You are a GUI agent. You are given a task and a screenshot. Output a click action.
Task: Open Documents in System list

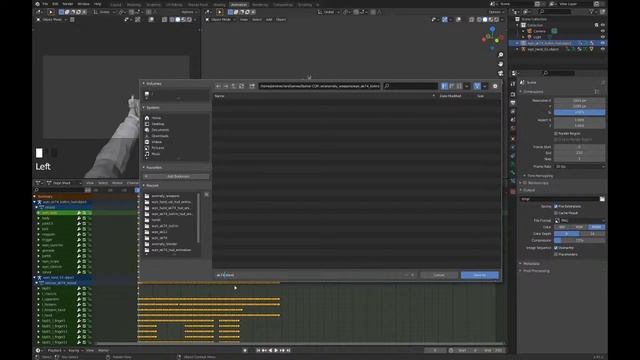(160, 130)
